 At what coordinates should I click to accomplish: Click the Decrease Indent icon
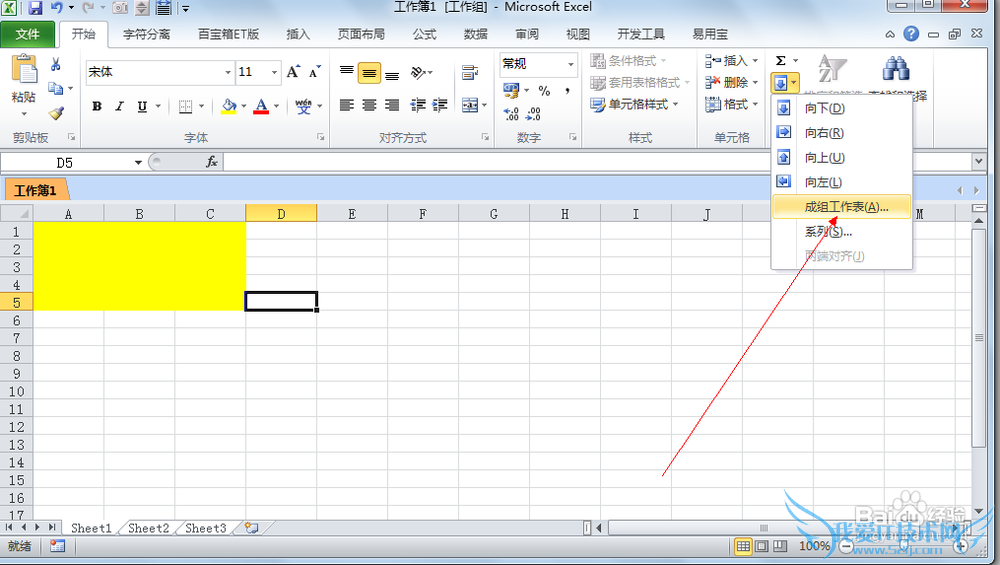point(418,105)
